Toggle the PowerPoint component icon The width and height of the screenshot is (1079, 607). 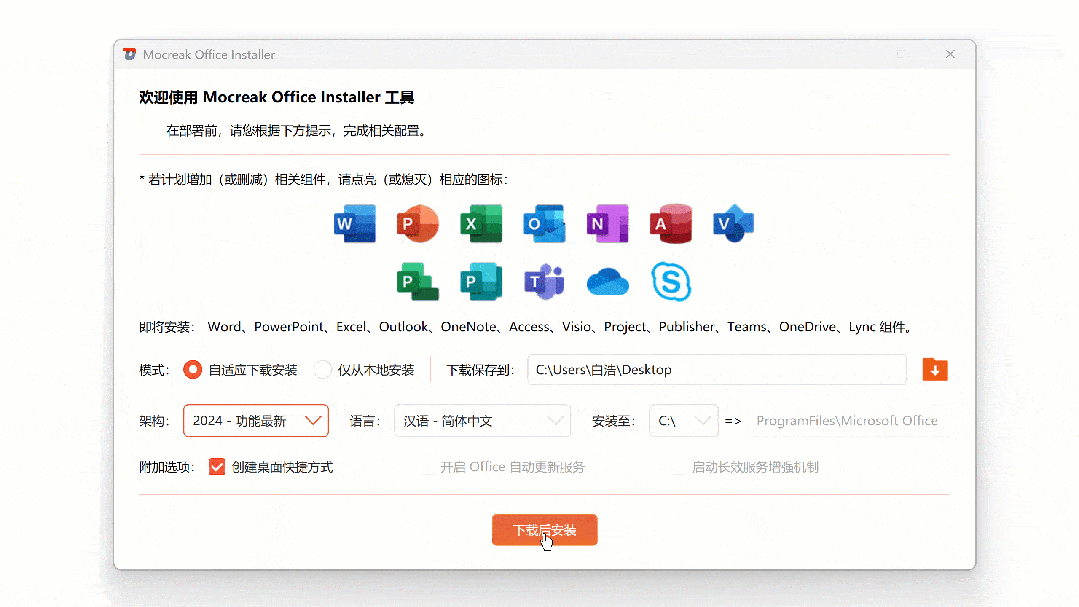click(x=418, y=224)
